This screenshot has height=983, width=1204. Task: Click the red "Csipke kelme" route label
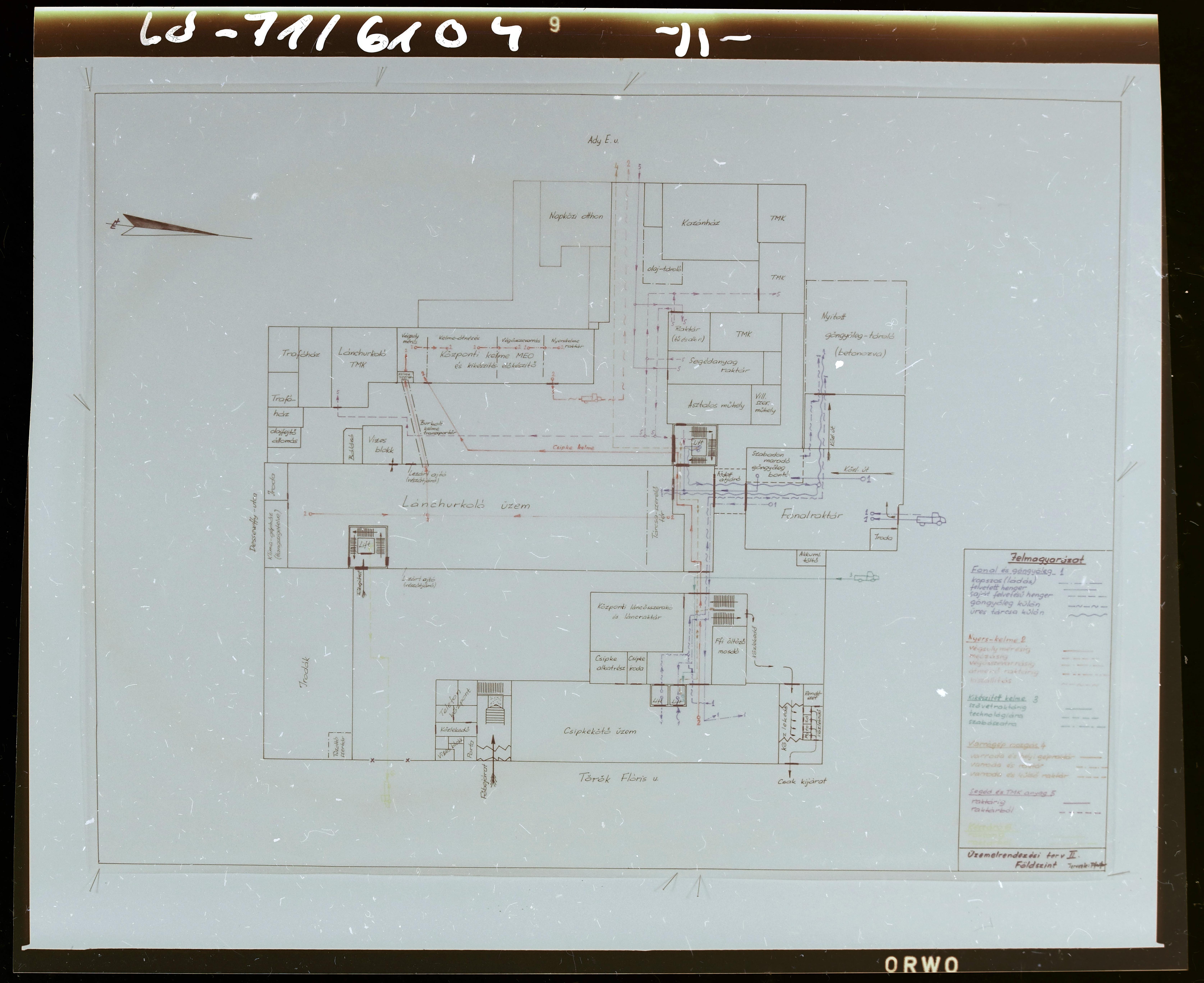point(574,448)
